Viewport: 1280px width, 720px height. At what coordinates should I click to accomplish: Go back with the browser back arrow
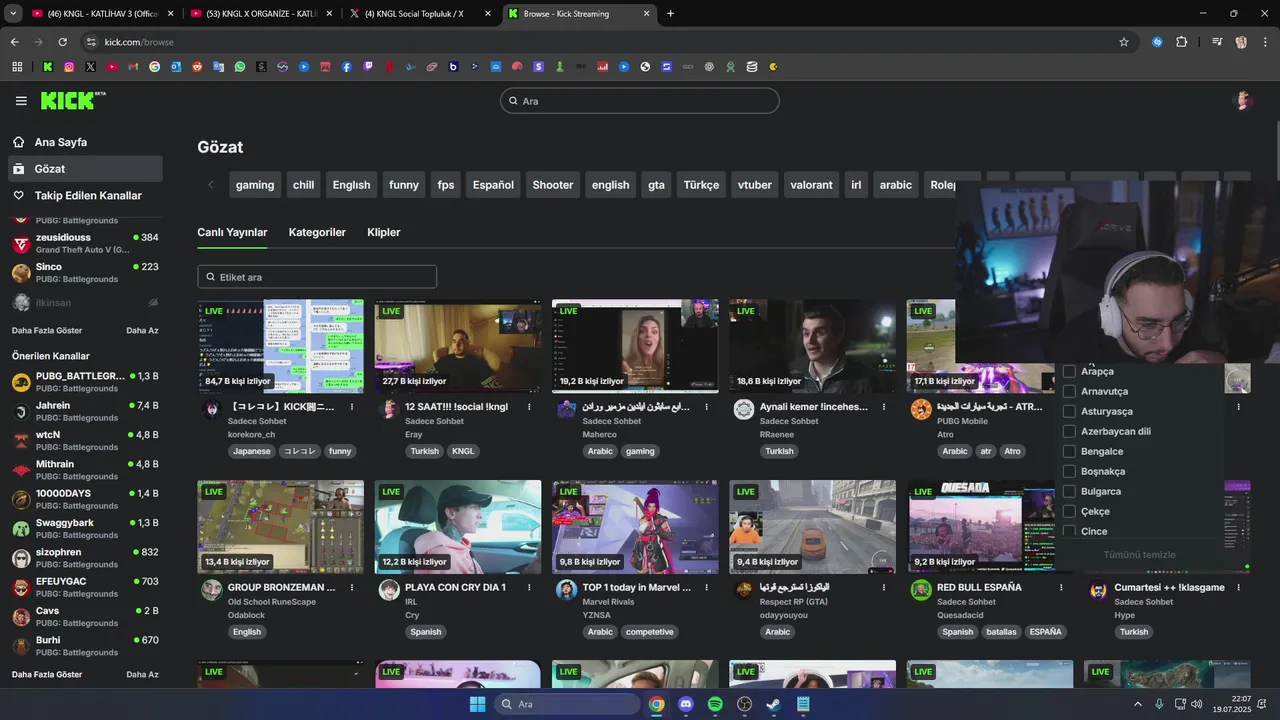click(14, 42)
